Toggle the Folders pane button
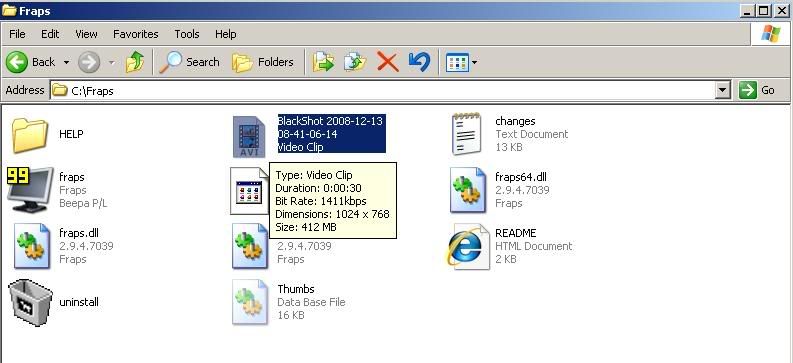Viewport: 793px width, 363px height. 262,62
